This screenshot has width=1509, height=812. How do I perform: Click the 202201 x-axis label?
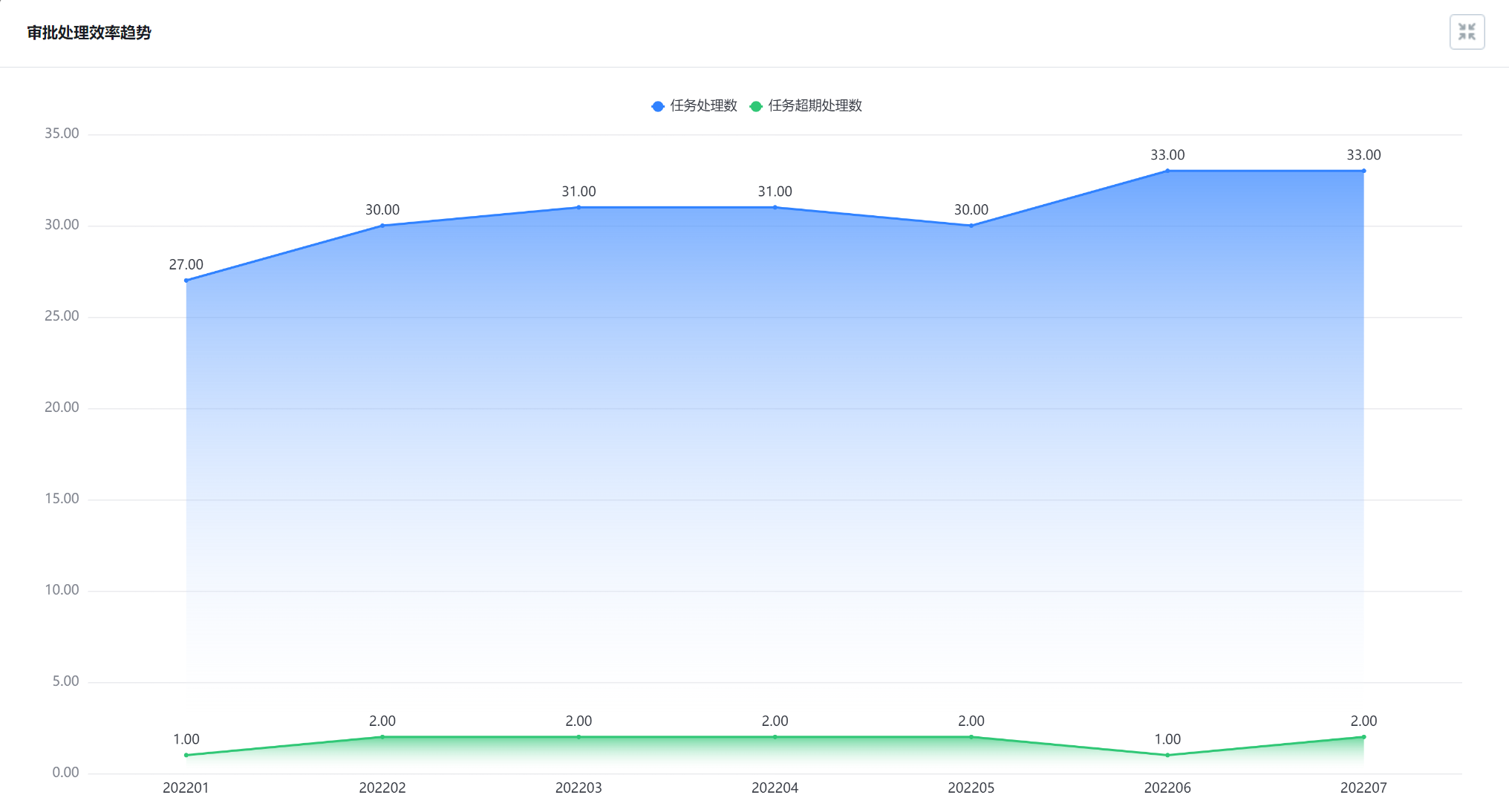coord(186,788)
